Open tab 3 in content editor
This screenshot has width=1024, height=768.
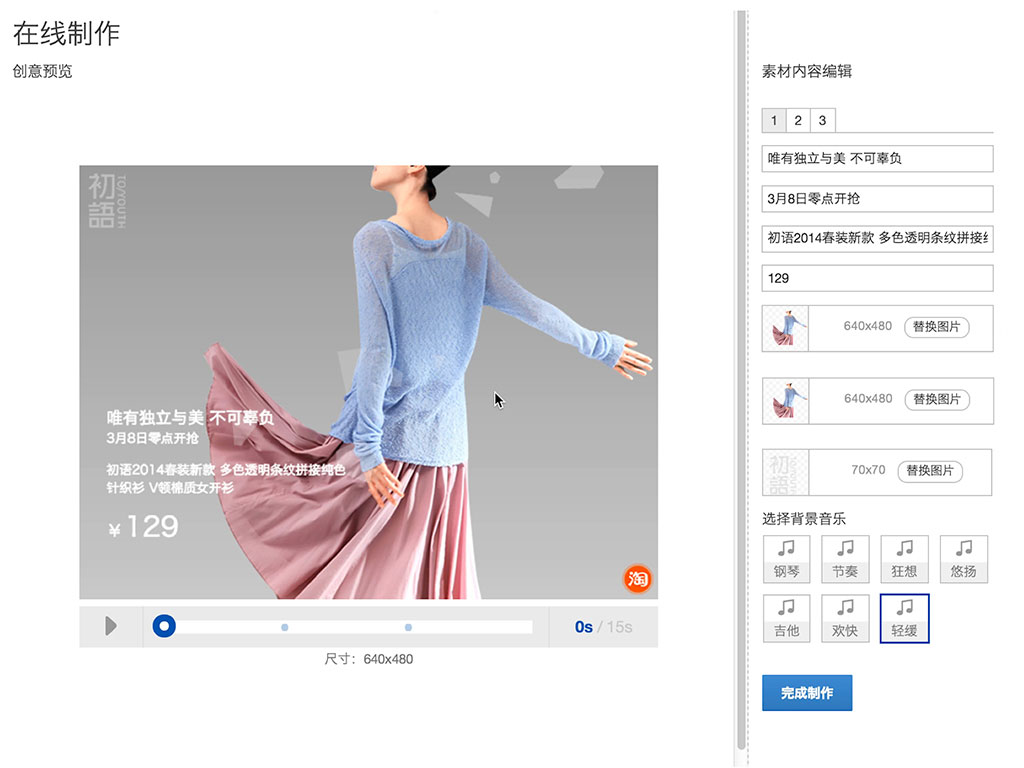point(822,121)
